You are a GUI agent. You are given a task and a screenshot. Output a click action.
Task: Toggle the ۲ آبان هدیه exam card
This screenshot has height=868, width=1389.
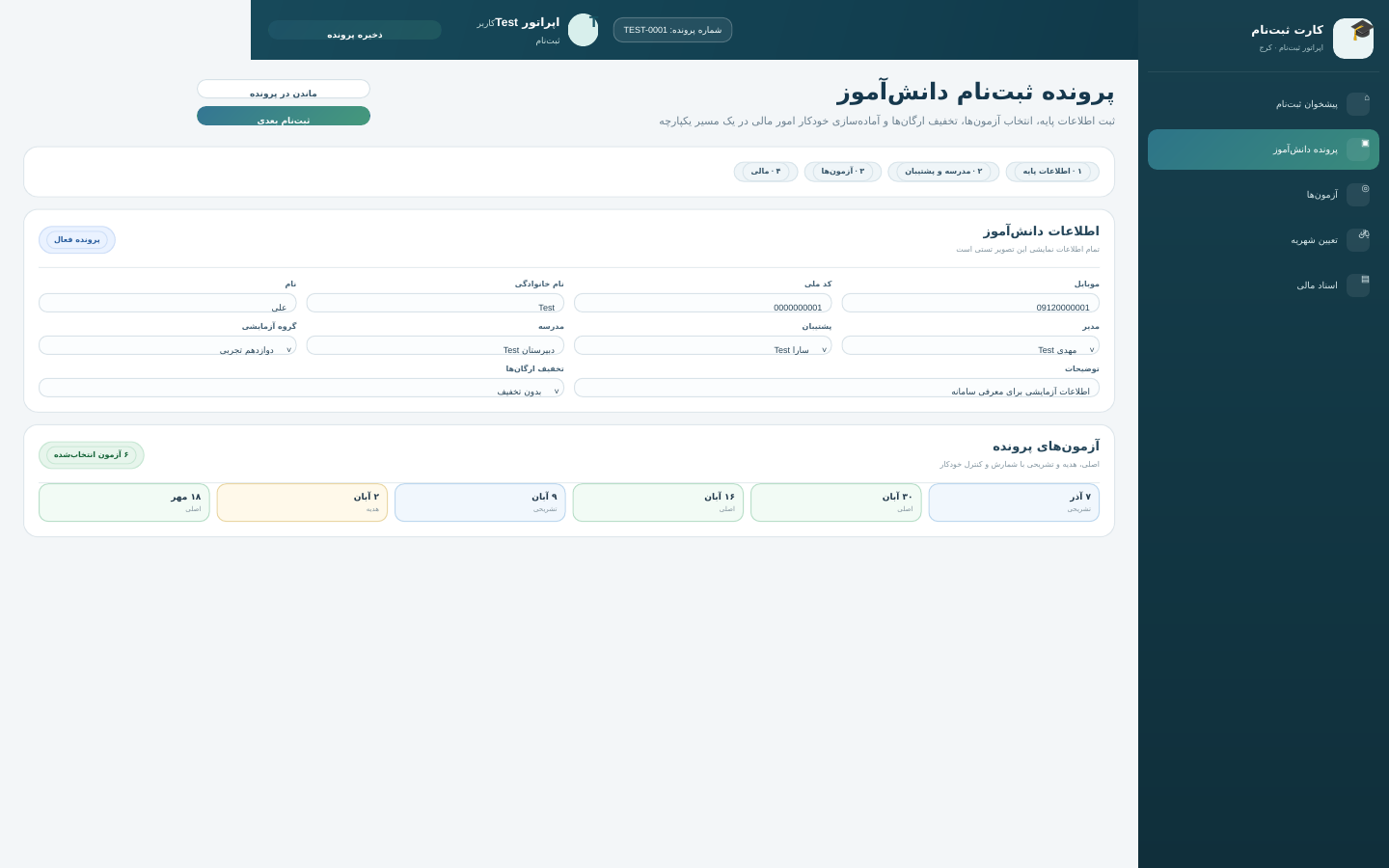tap(302, 502)
